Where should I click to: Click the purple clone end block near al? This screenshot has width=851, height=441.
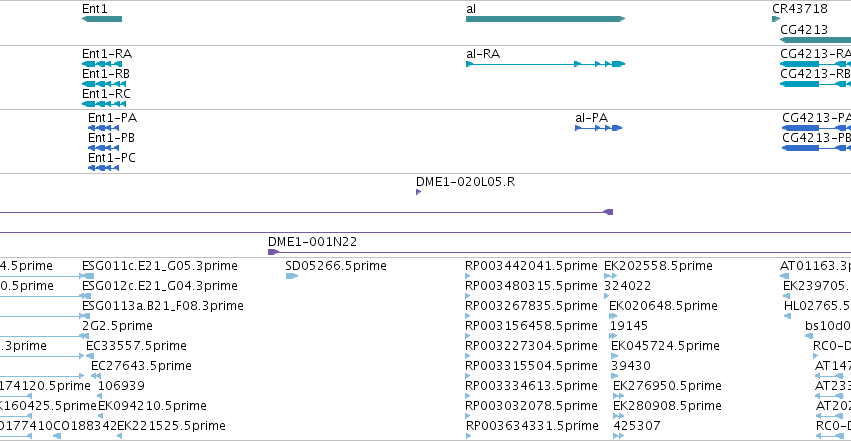(x=608, y=212)
